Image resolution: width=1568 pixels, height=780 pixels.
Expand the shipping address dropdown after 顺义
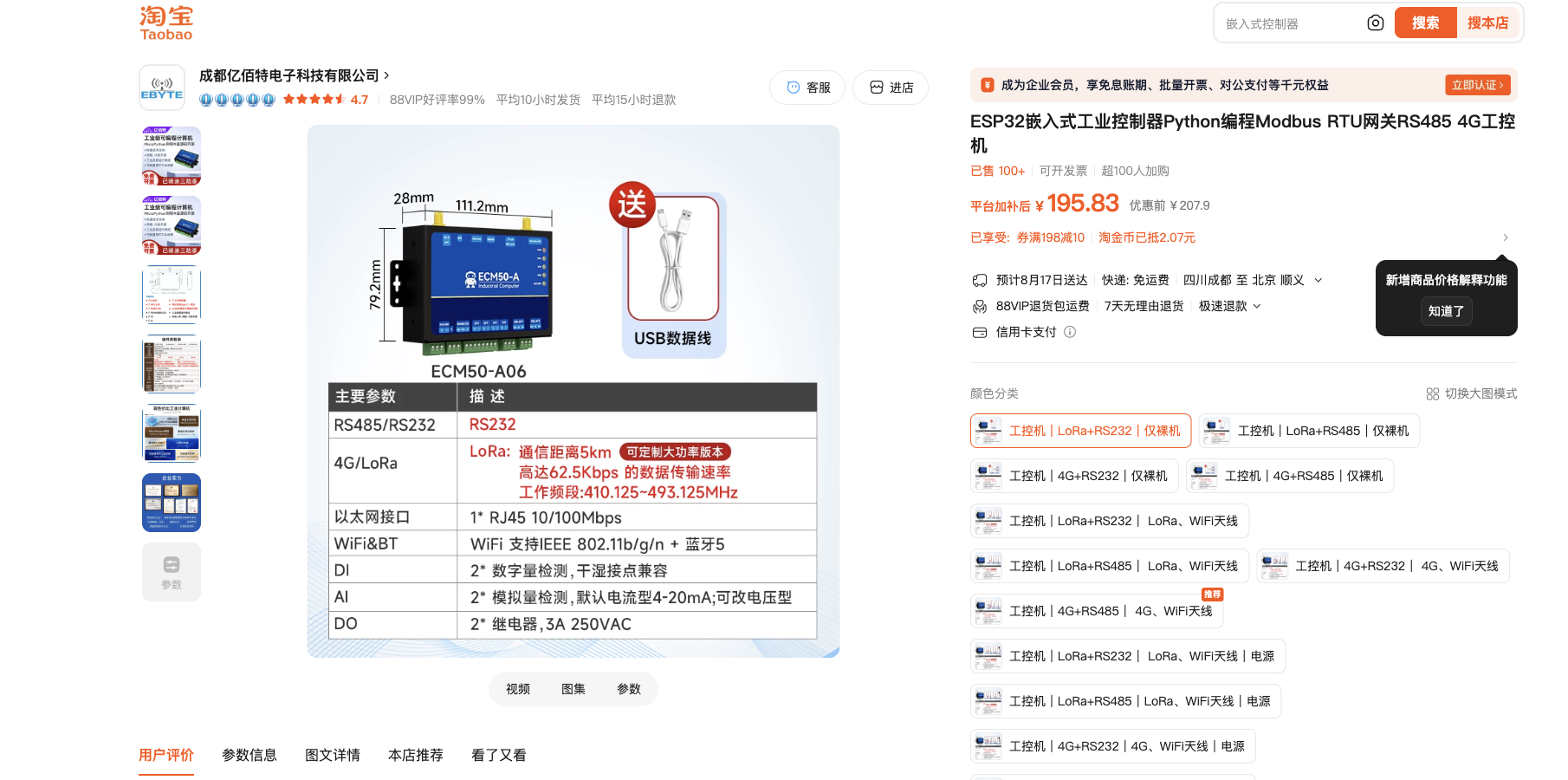1319,280
